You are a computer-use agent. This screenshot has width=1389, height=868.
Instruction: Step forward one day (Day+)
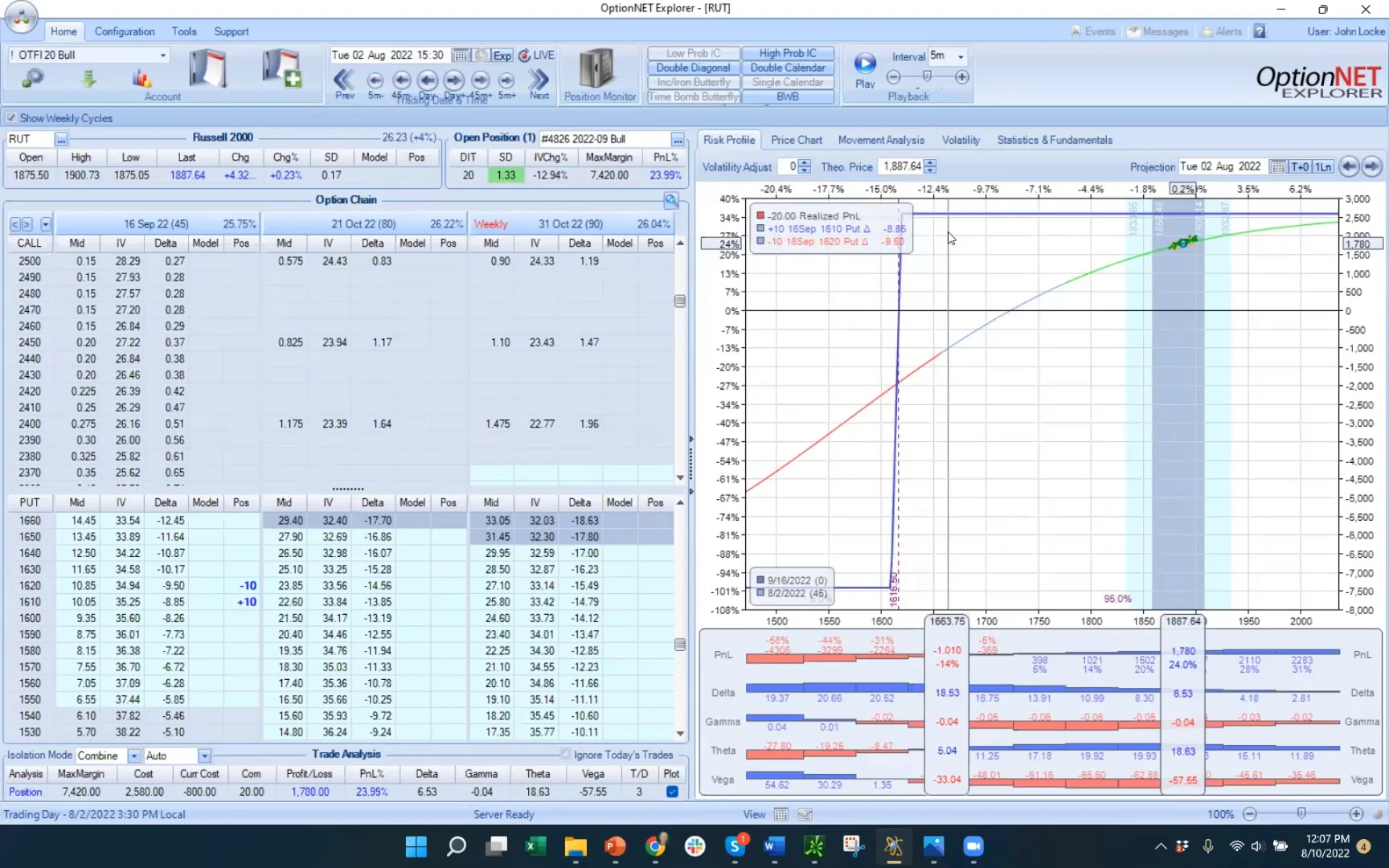point(454,80)
